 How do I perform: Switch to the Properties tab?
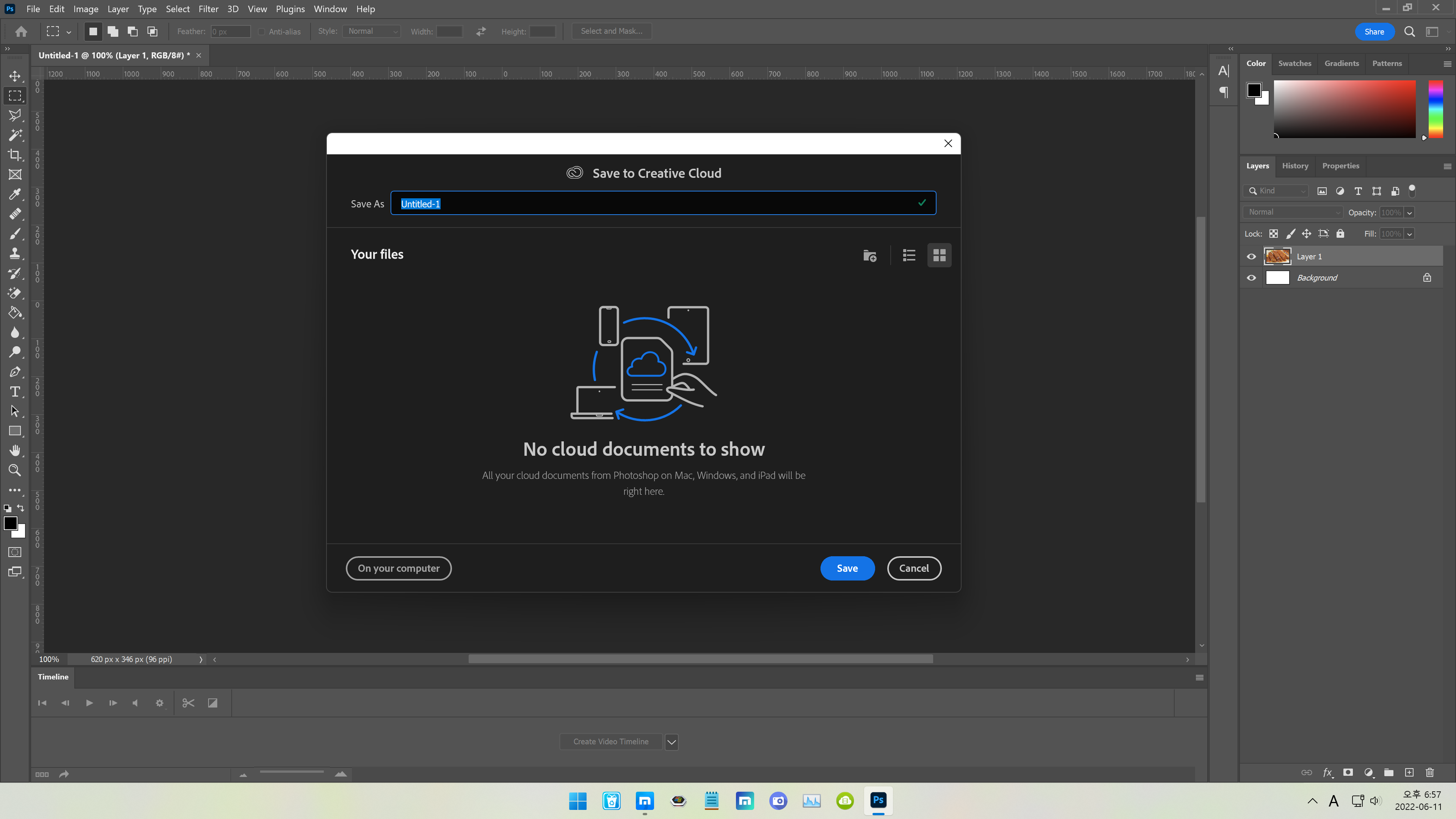pyautogui.click(x=1341, y=166)
